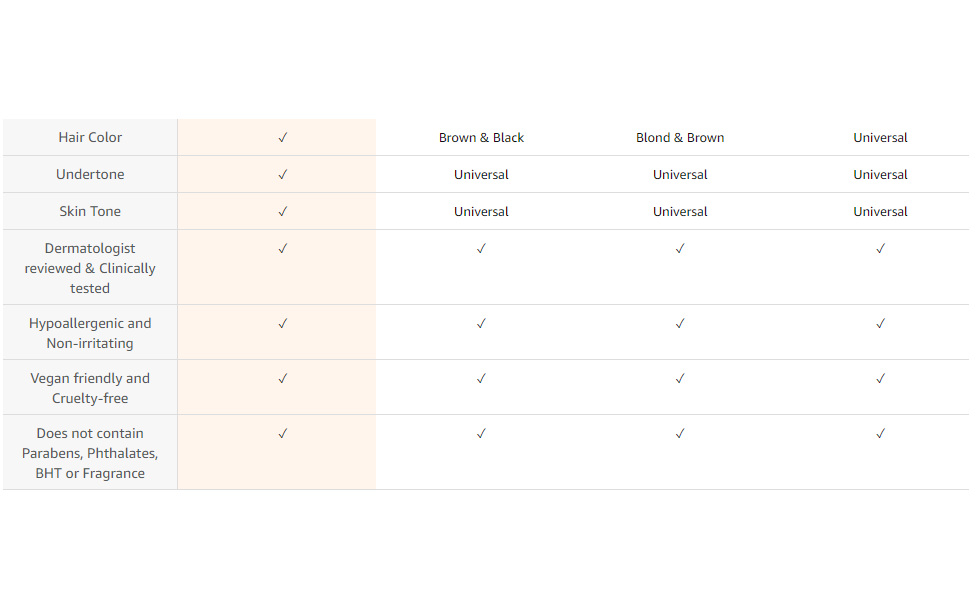Click the Hypoallergenic and Non-irritating label

(x=90, y=333)
